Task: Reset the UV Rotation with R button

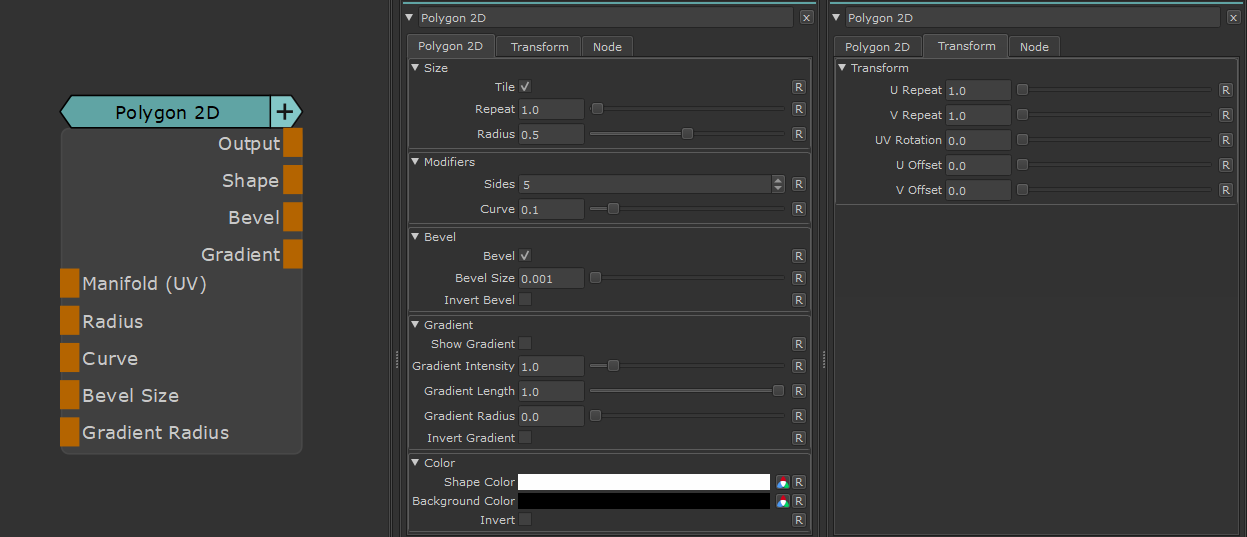Action: click(1225, 141)
